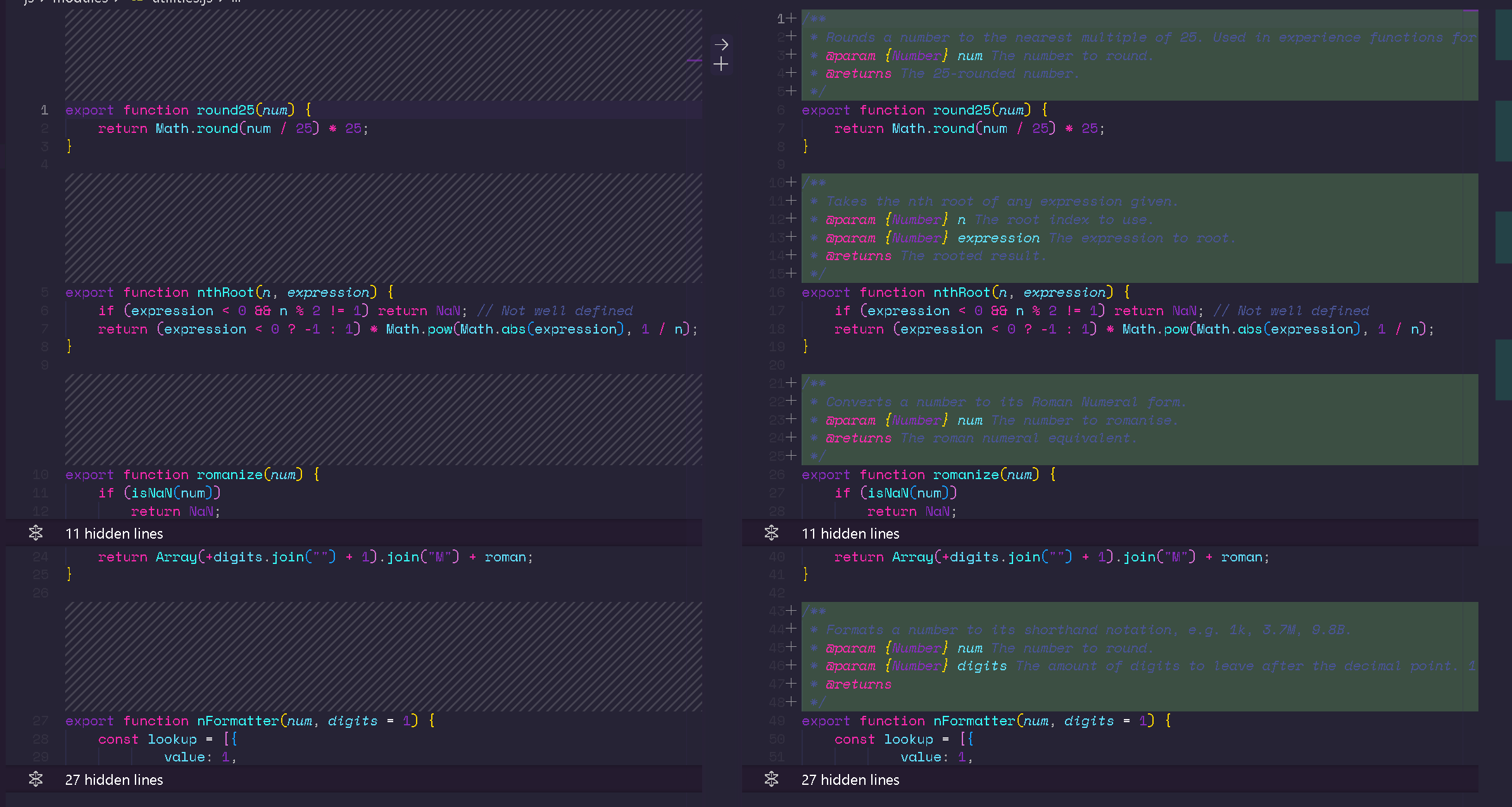Click "romanize" function name in left pane
Screen dimensions: 1512x807
click(230, 475)
